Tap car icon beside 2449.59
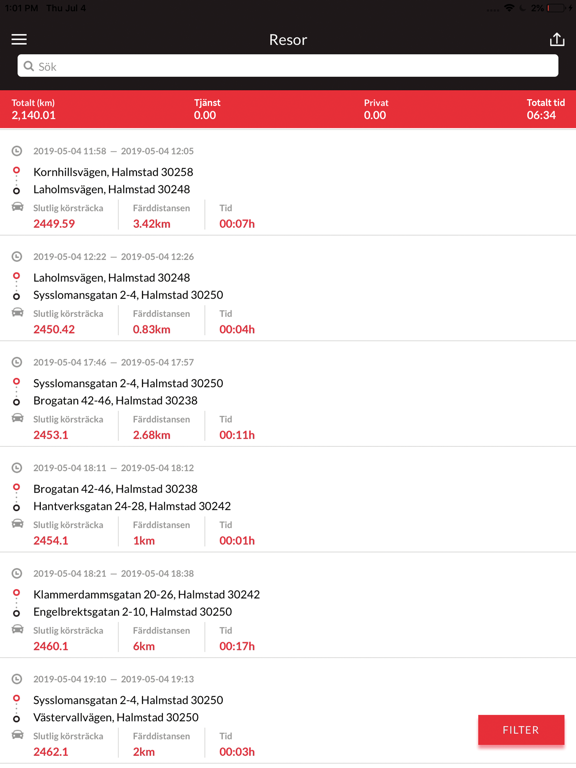 click(17, 207)
